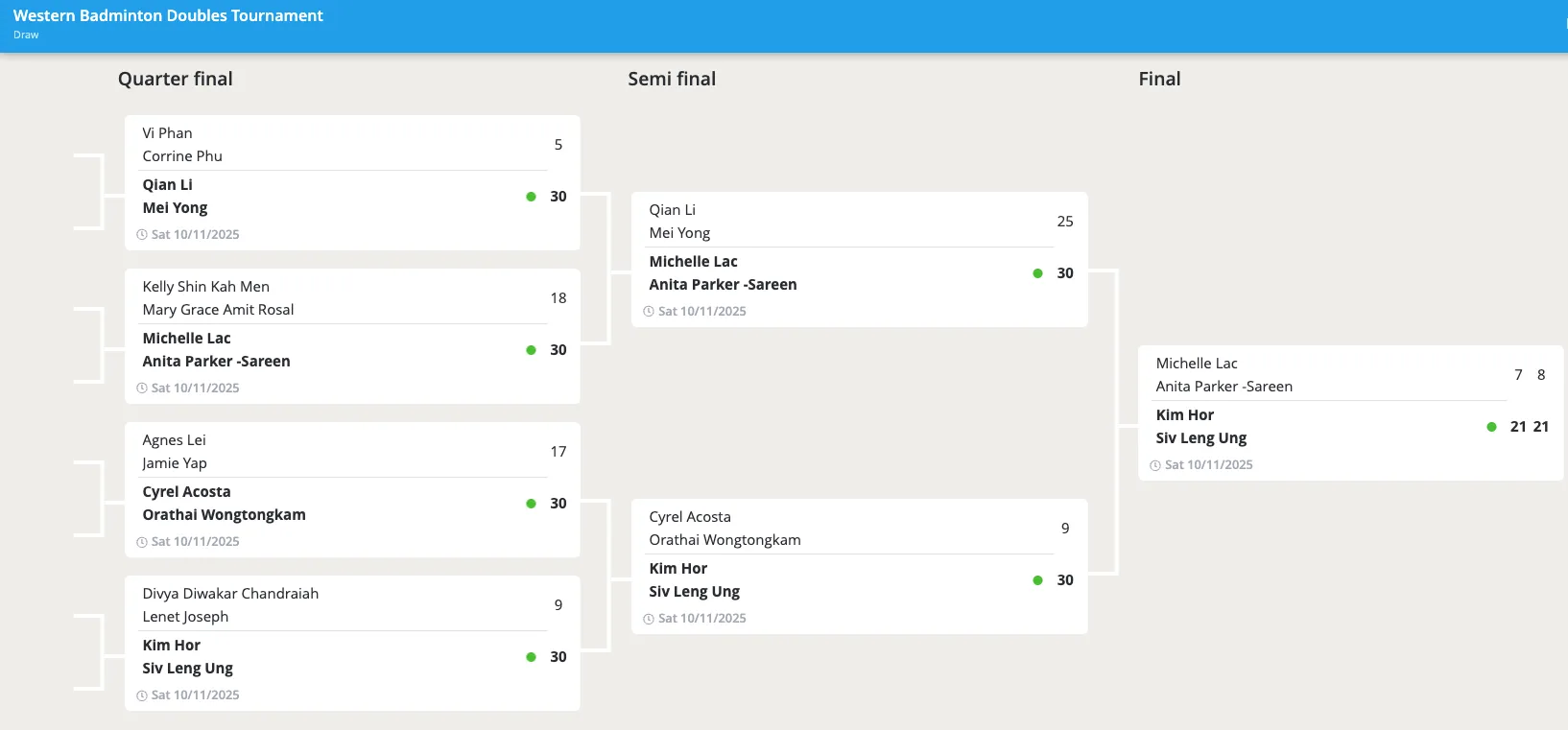1568x730 pixels.
Task: Click clock icon under Divya Diwakar Chandraiah match
Action: pyautogui.click(x=142, y=695)
